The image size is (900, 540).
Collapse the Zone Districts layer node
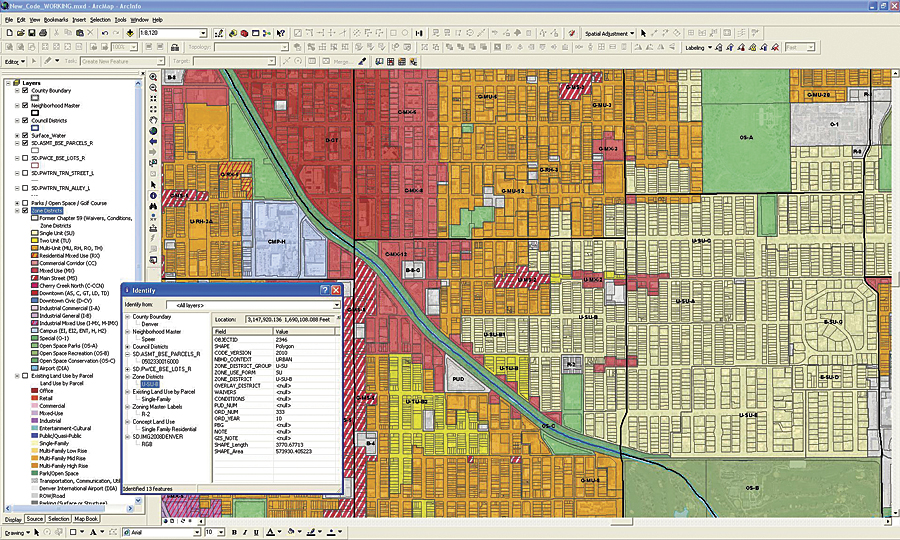17,211
